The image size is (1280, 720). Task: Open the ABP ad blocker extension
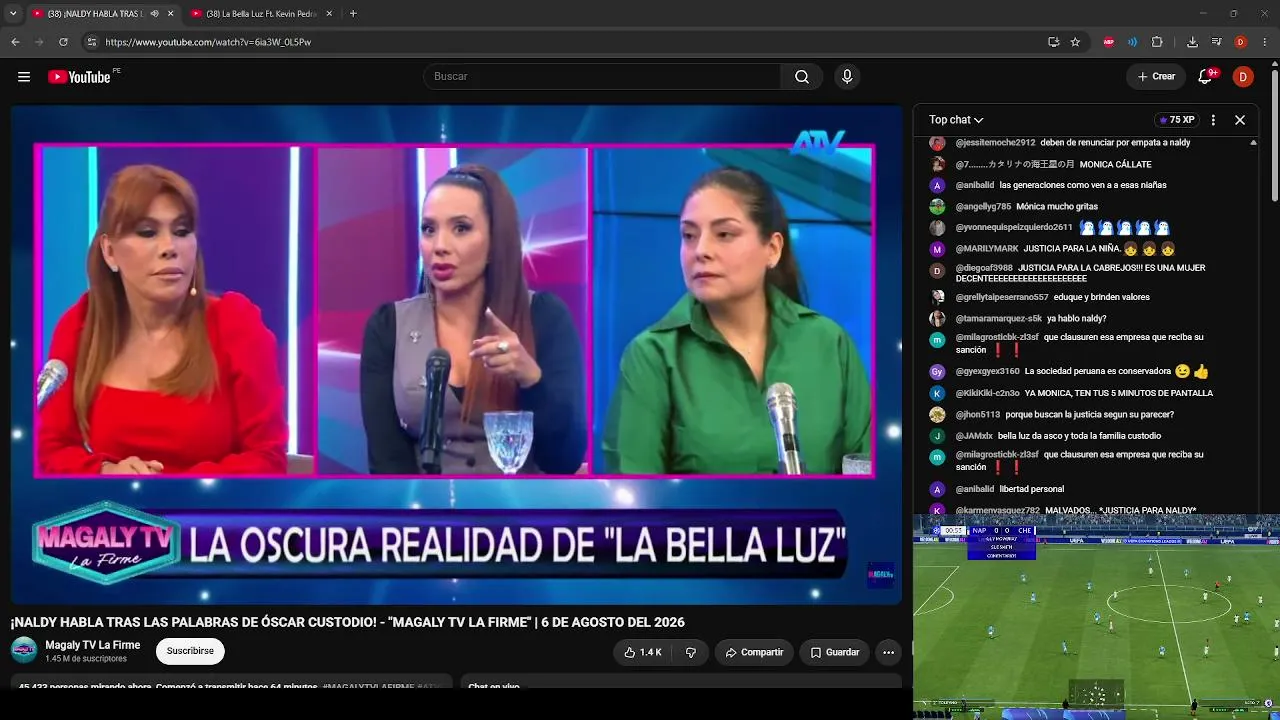[x=1109, y=42]
